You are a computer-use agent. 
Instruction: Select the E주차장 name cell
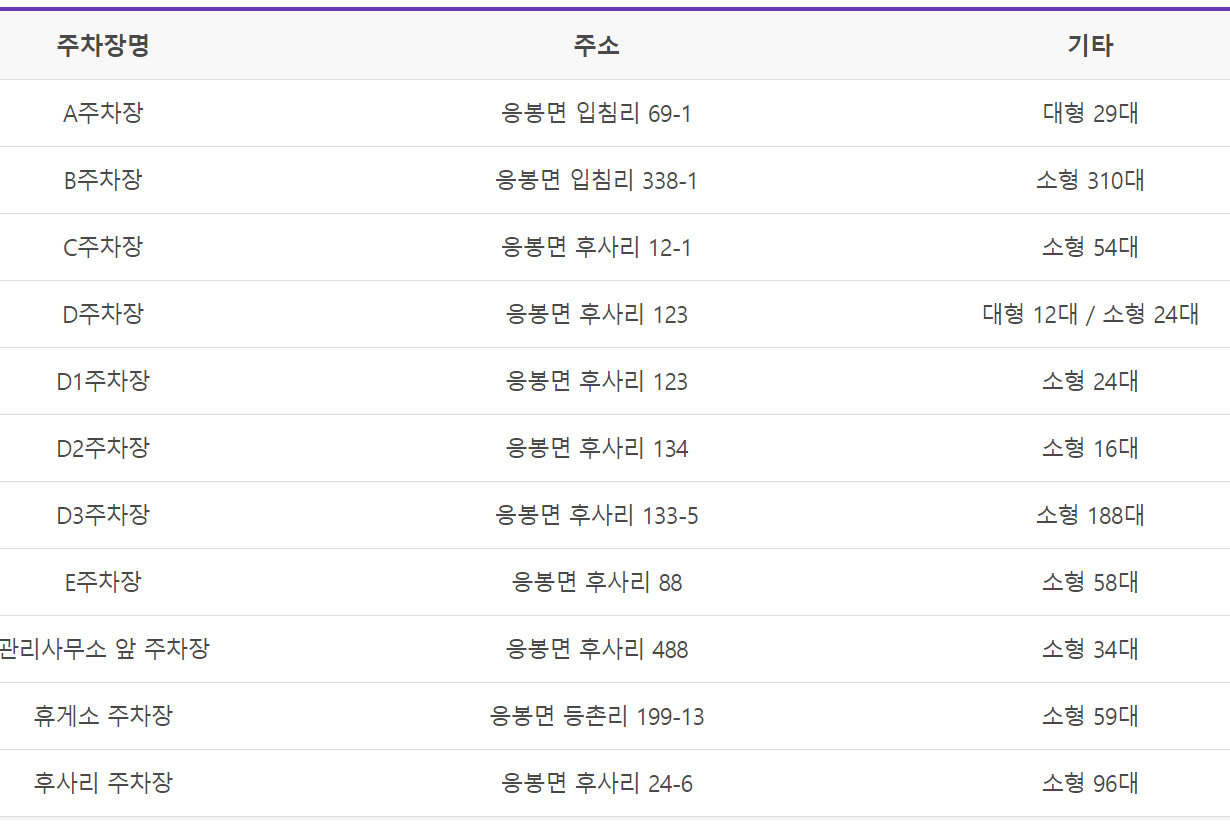tap(103, 582)
